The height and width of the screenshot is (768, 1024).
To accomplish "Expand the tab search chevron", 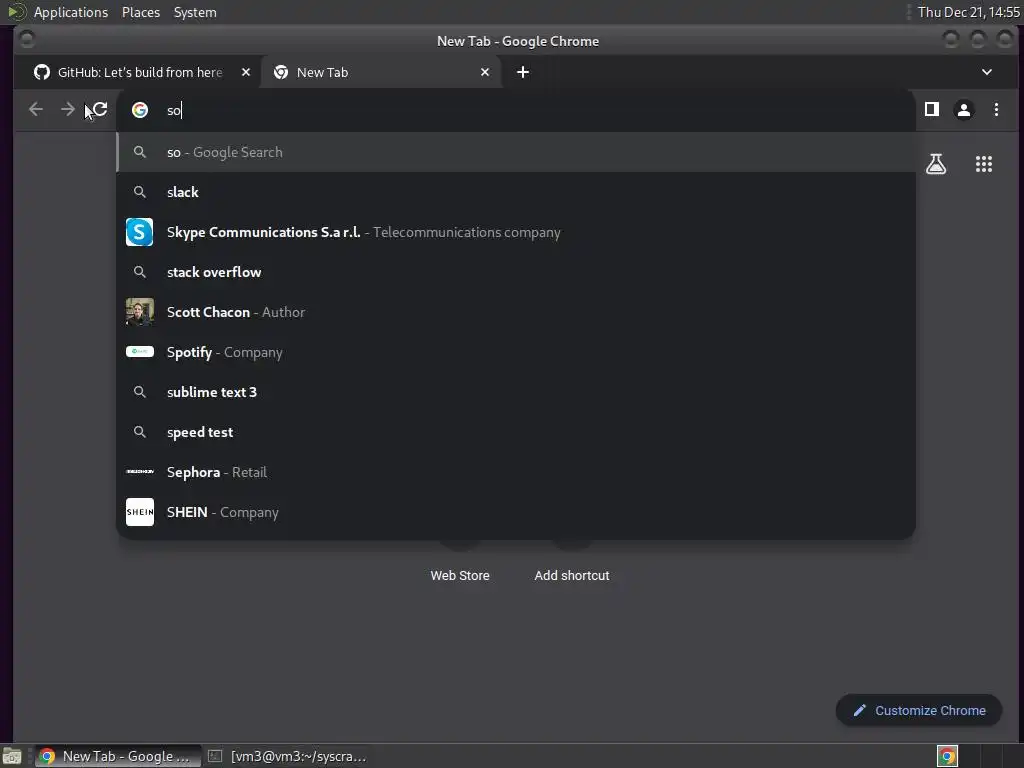I will pos(987,72).
